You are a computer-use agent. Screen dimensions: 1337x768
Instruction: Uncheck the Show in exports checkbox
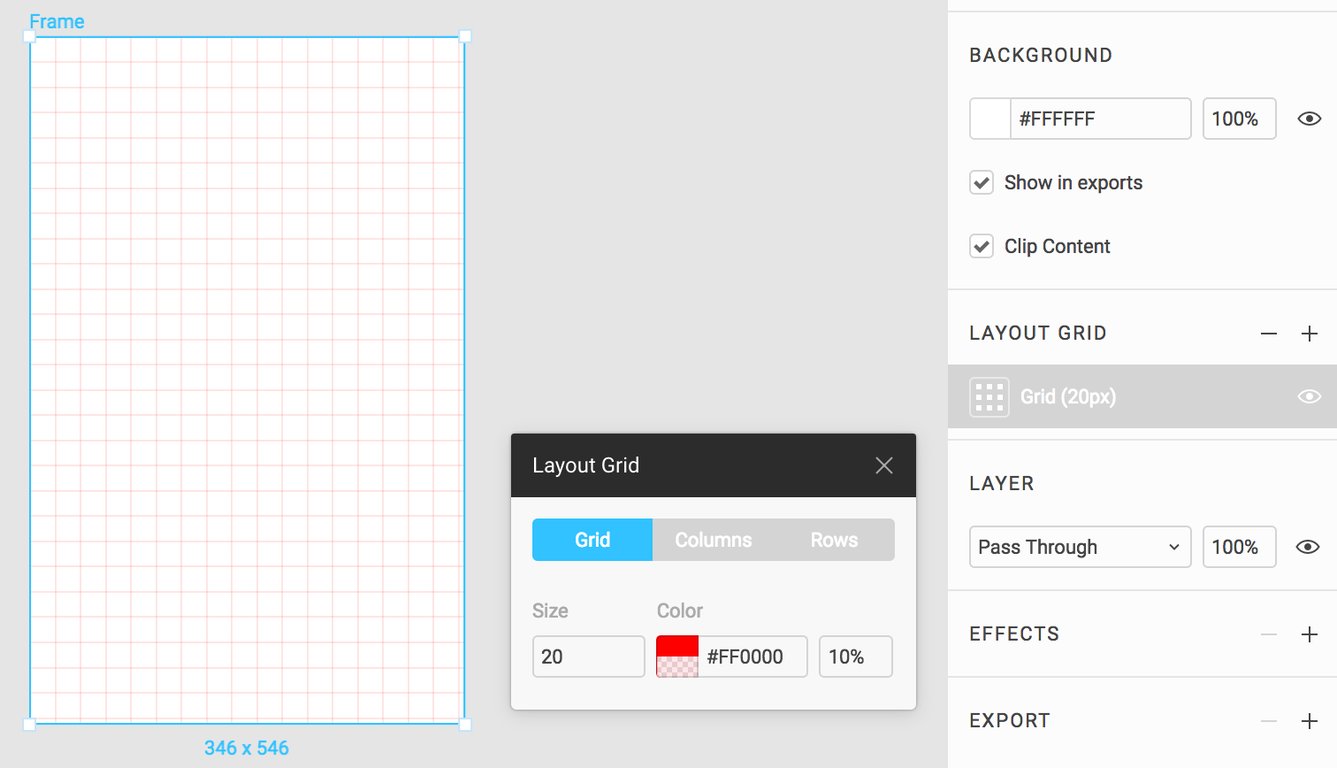[x=982, y=183]
